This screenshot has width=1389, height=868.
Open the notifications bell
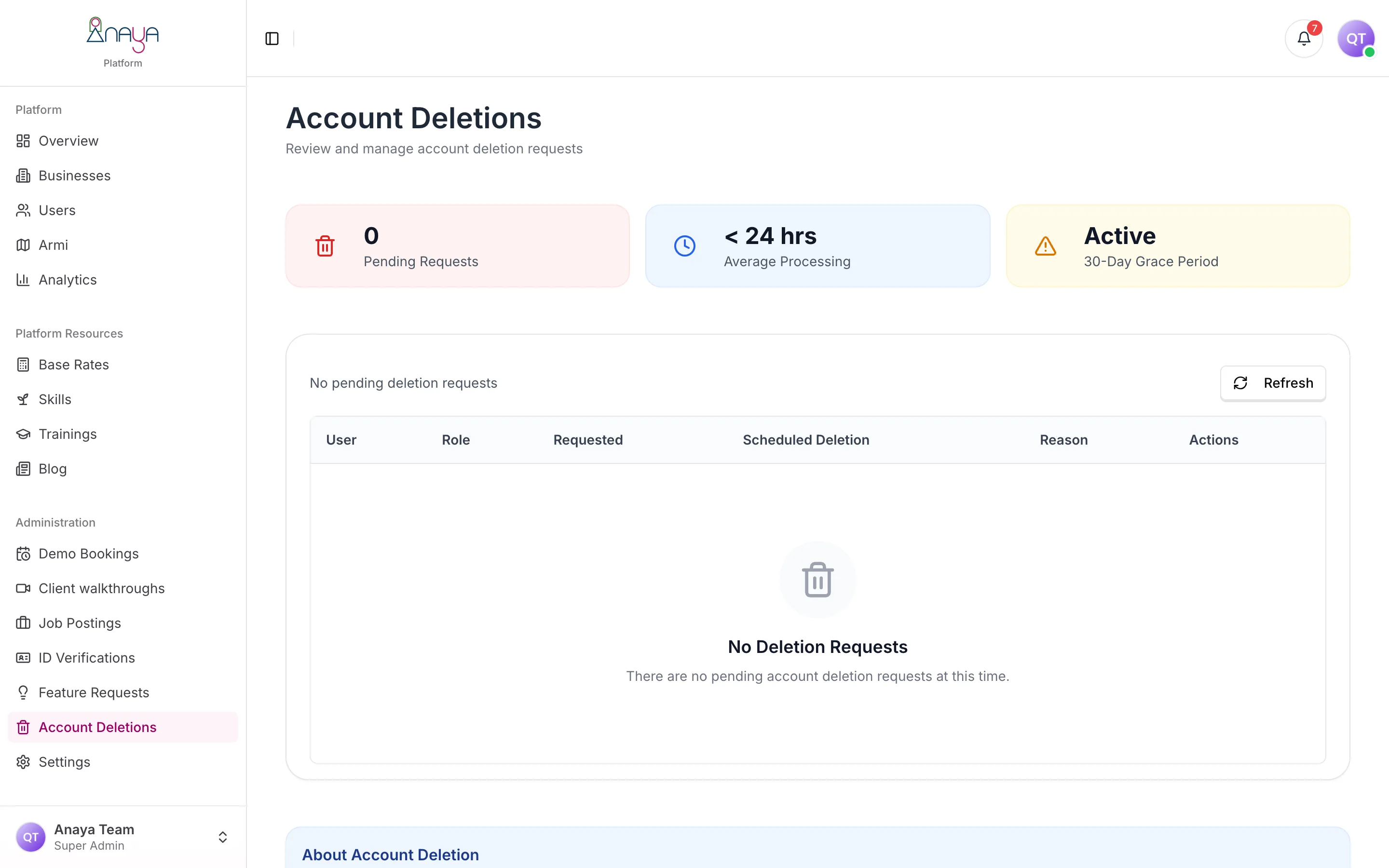tap(1304, 39)
